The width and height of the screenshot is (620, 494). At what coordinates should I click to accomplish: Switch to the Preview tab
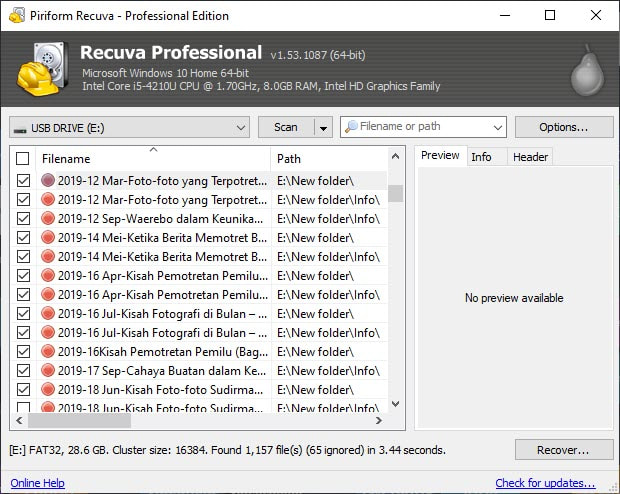click(x=440, y=155)
